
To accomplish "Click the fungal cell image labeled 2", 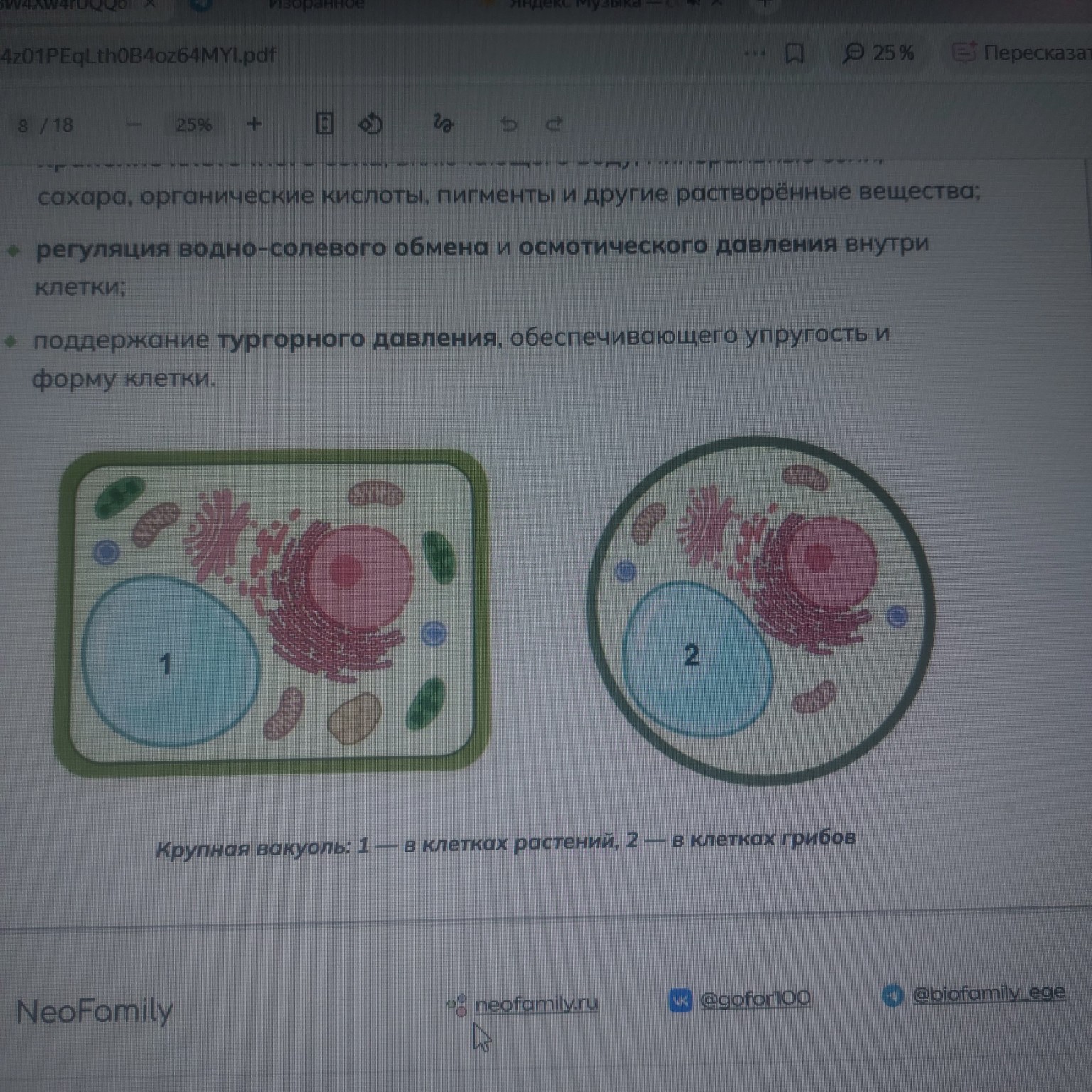I will click(x=760, y=610).
